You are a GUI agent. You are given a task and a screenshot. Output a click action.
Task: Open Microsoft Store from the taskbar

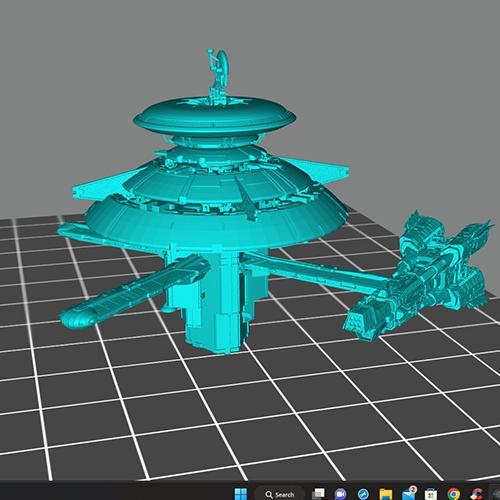pyautogui.click(x=431, y=494)
